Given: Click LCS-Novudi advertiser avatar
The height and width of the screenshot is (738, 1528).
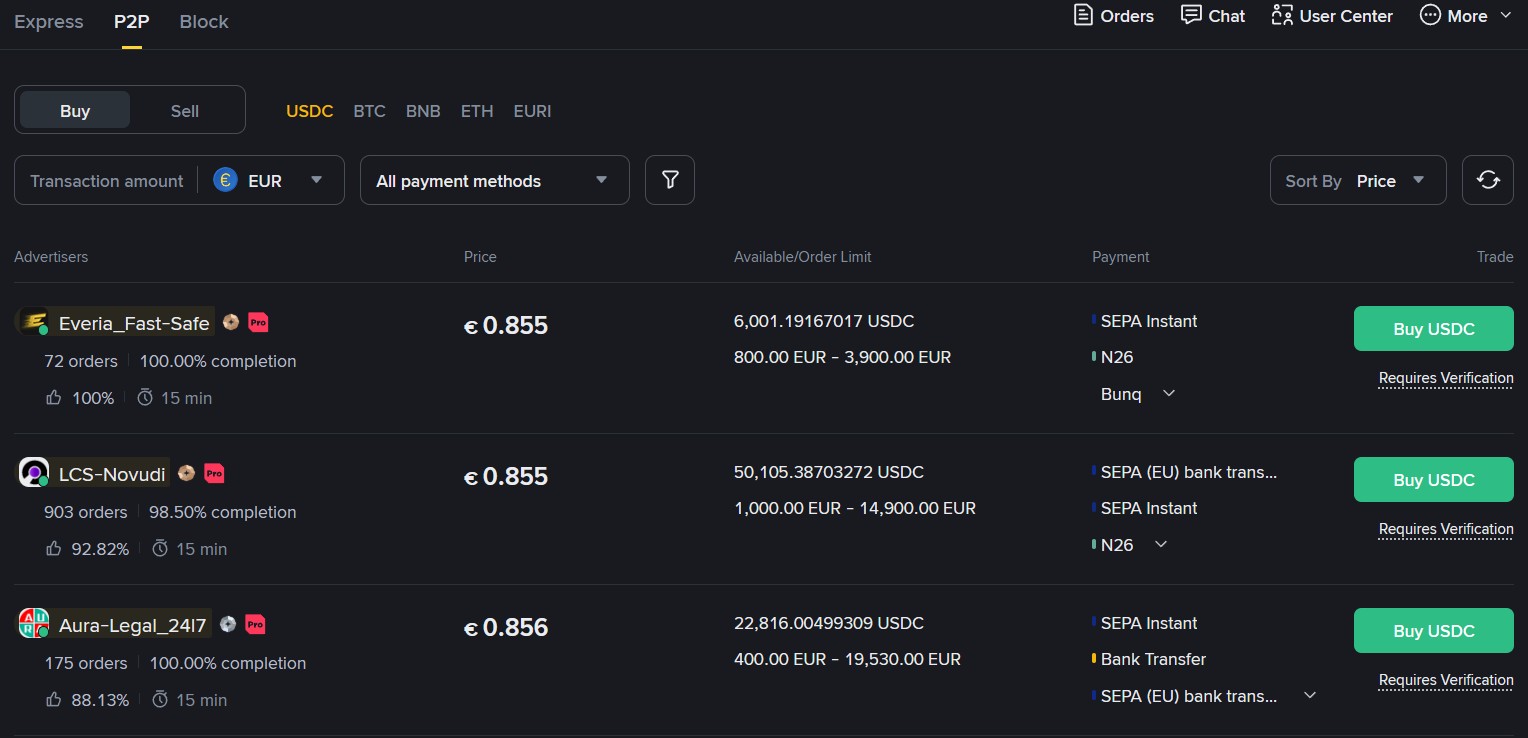Looking at the screenshot, I should point(33,472).
